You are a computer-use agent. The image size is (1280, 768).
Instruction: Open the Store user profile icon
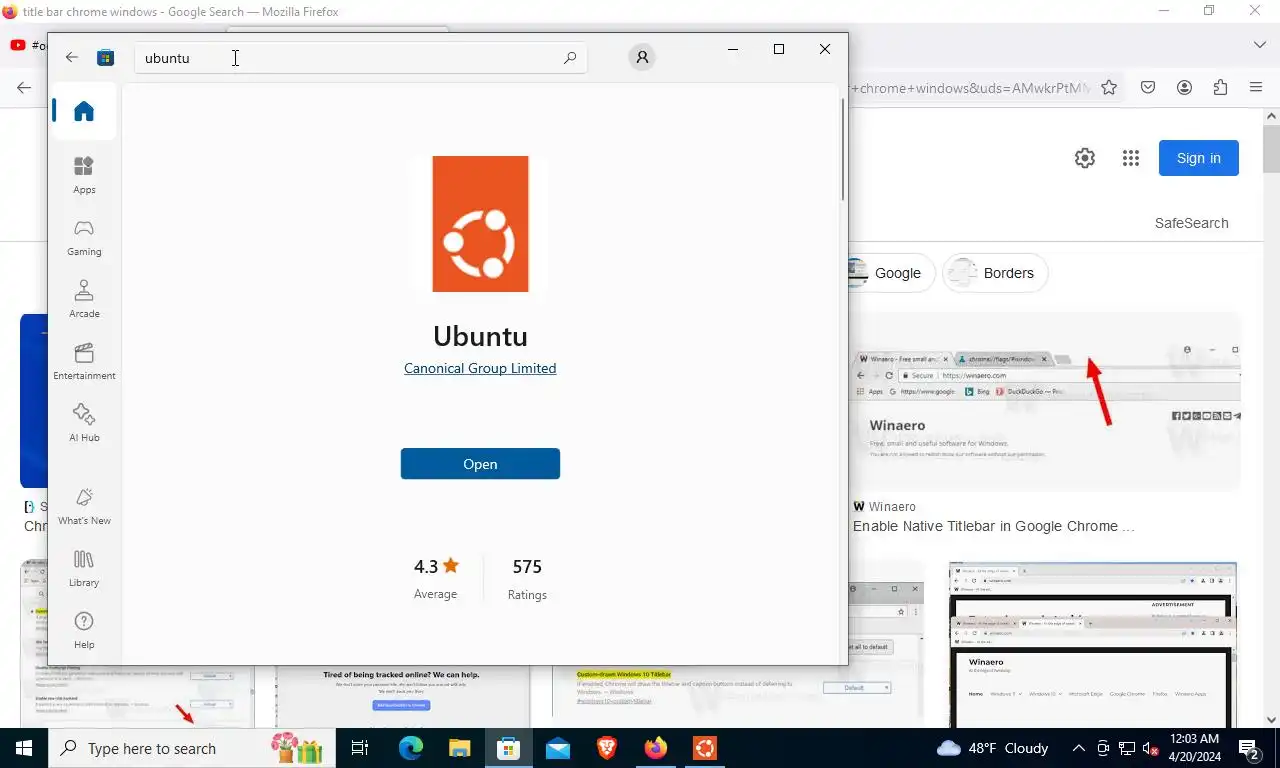pos(642,57)
